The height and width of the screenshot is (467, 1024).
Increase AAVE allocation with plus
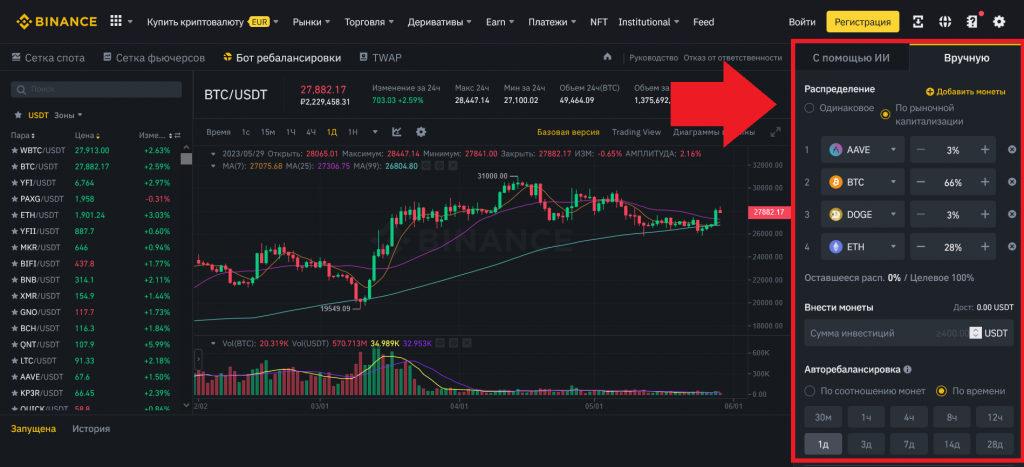tap(985, 150)
